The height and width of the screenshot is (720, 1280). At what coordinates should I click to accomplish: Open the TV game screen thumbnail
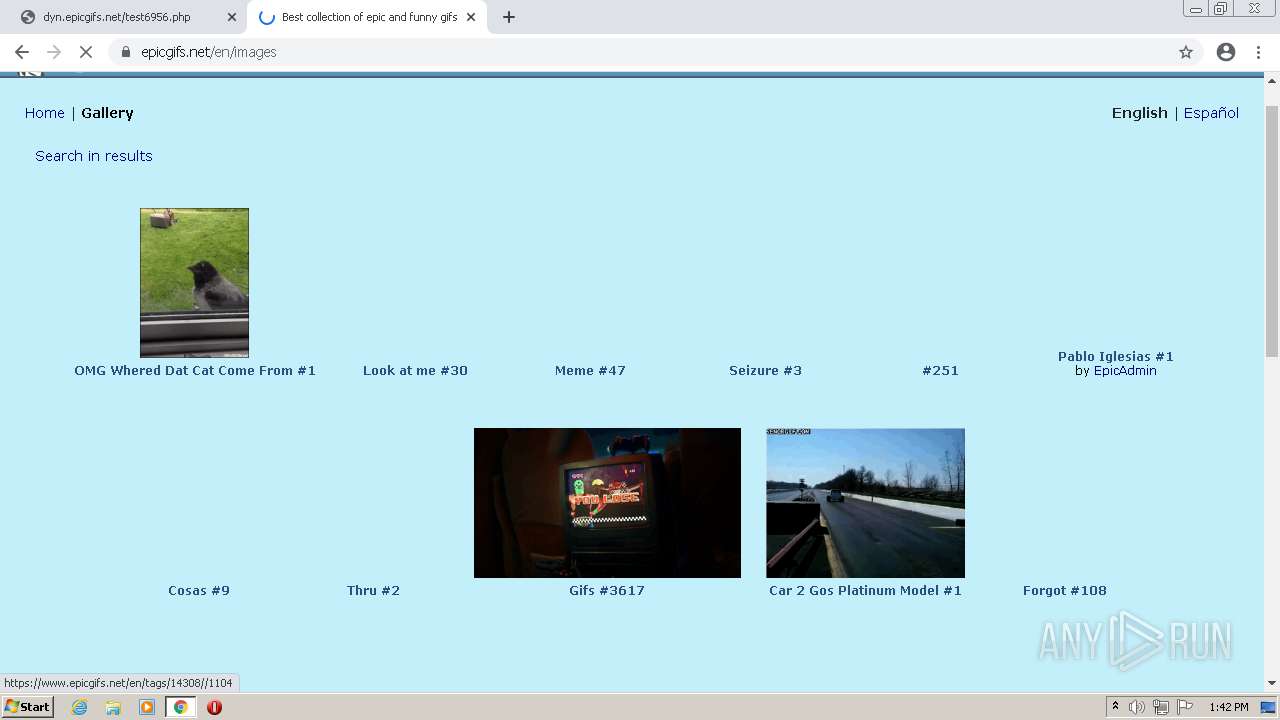click(607, 503)
